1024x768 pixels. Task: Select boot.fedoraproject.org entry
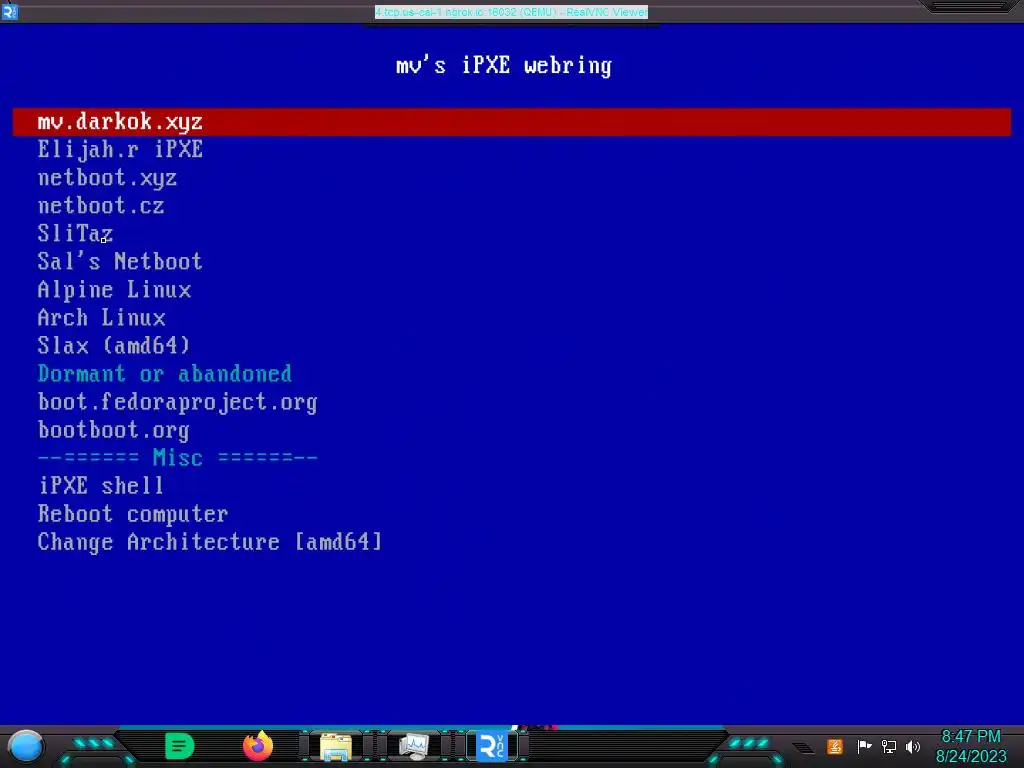[x=178, y=402]
